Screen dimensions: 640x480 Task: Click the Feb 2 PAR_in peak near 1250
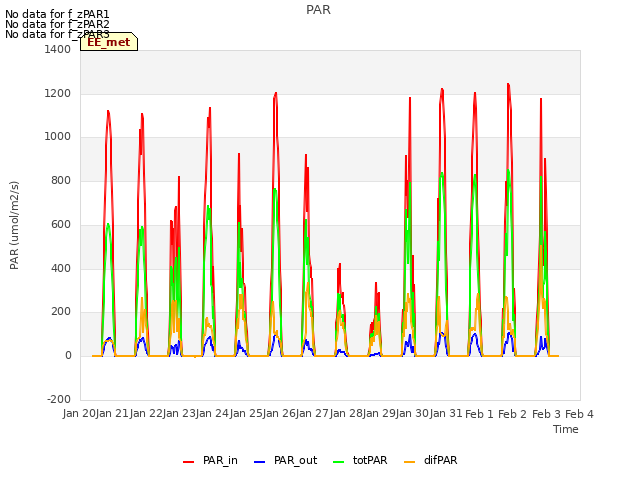508,84
